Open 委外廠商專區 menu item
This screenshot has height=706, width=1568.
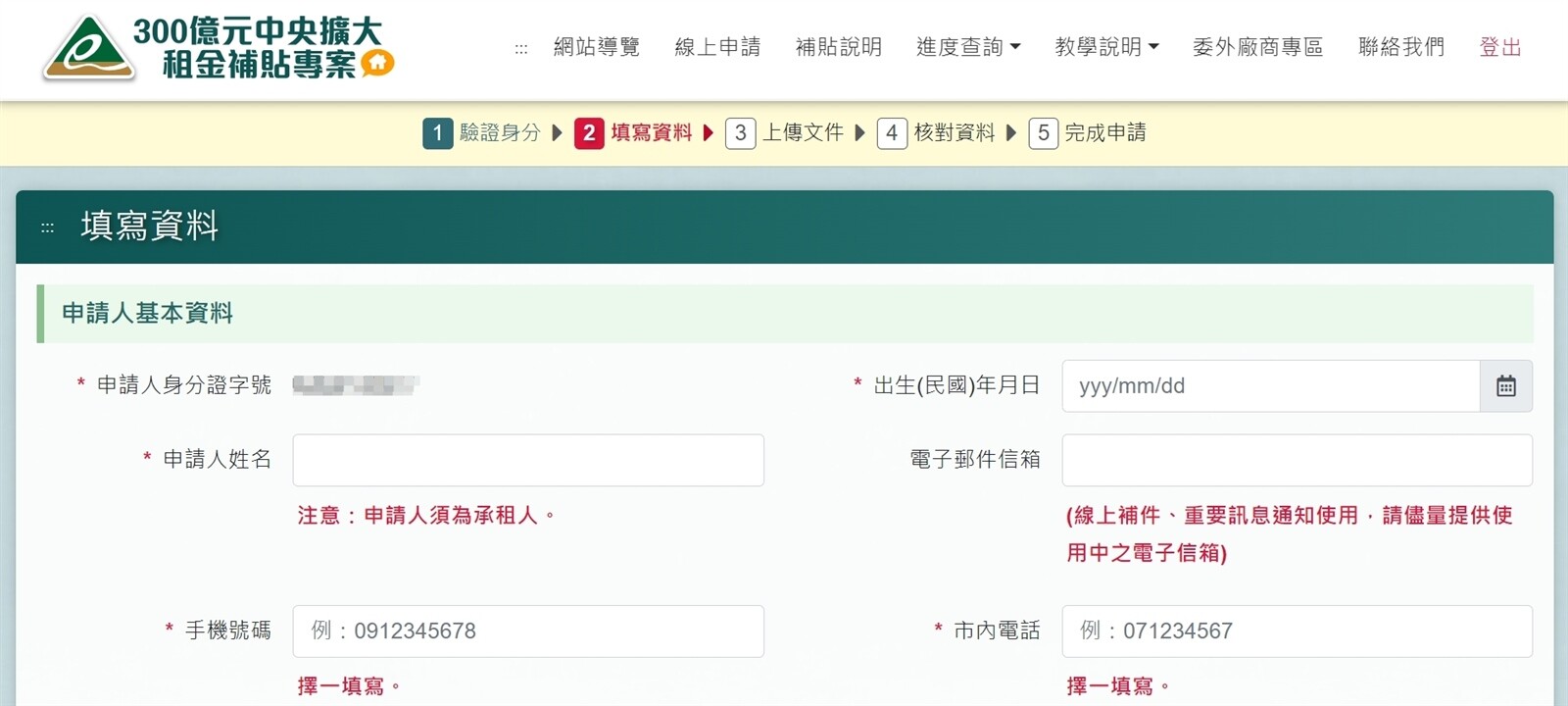1257,47
